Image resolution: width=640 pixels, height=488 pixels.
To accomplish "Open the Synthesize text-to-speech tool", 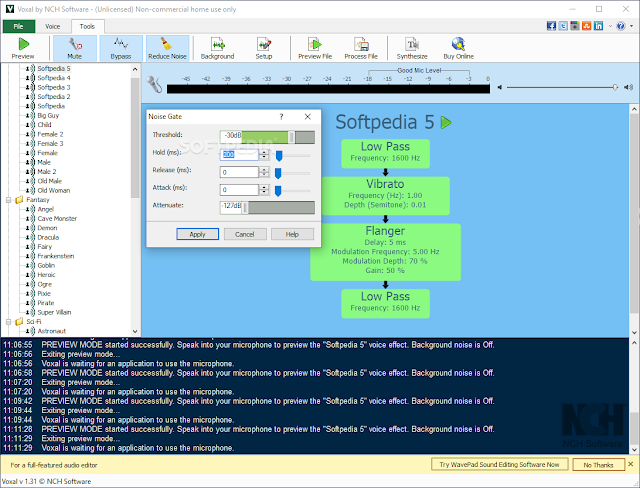I will 412,48.
